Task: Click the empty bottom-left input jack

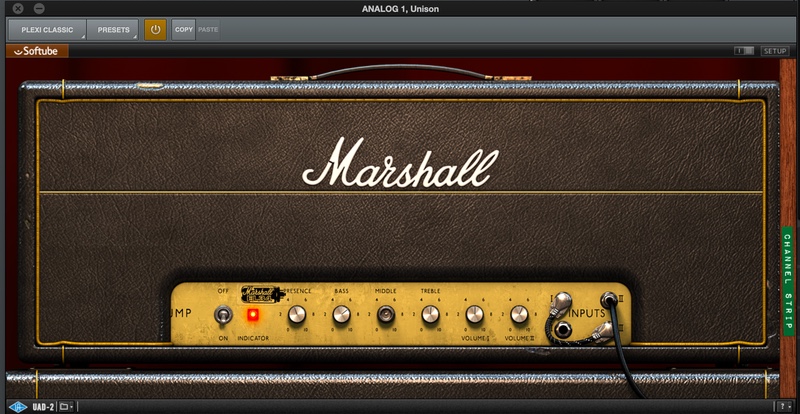Action: pyautogui.click(x=563, y=329)
